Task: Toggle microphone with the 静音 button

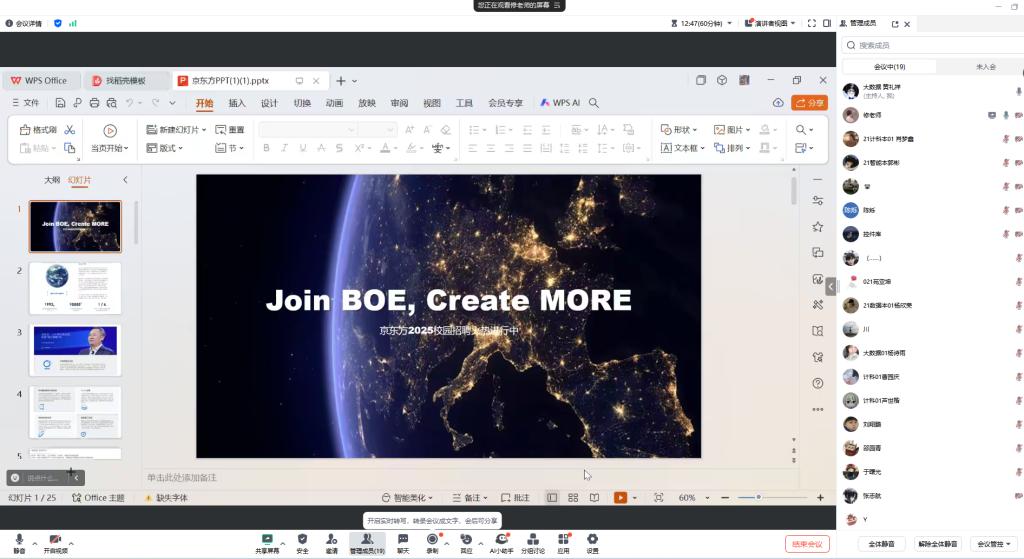Action: coord(18,539)
